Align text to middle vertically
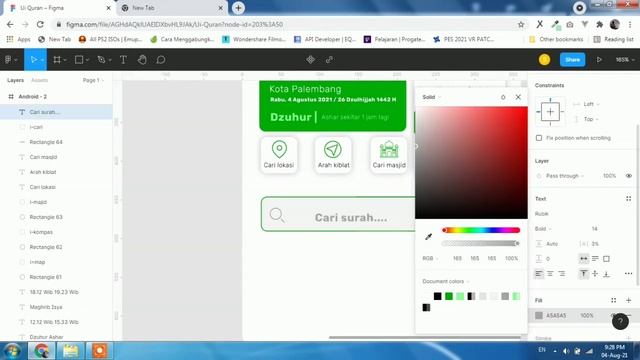 [x=595, y=273]
